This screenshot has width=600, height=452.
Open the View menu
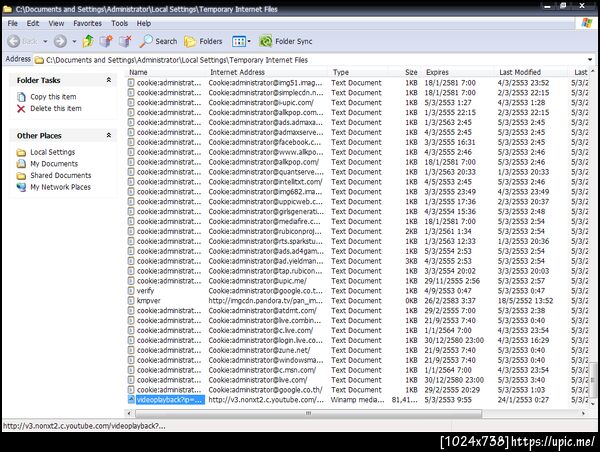(56, 23)
